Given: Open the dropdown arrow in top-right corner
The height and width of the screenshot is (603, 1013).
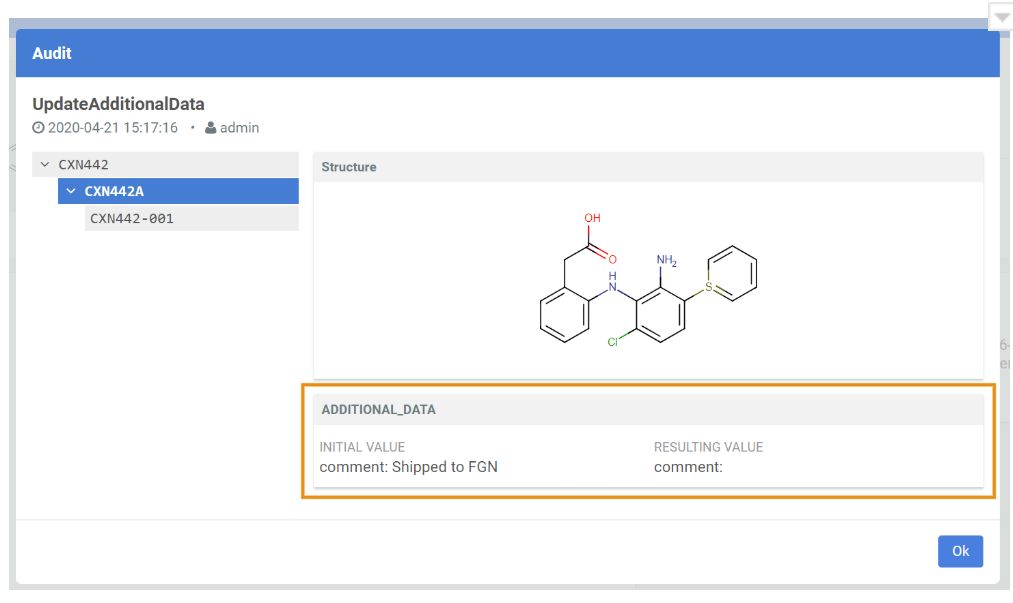Looking at the screenshot, I should point(1001,18).
